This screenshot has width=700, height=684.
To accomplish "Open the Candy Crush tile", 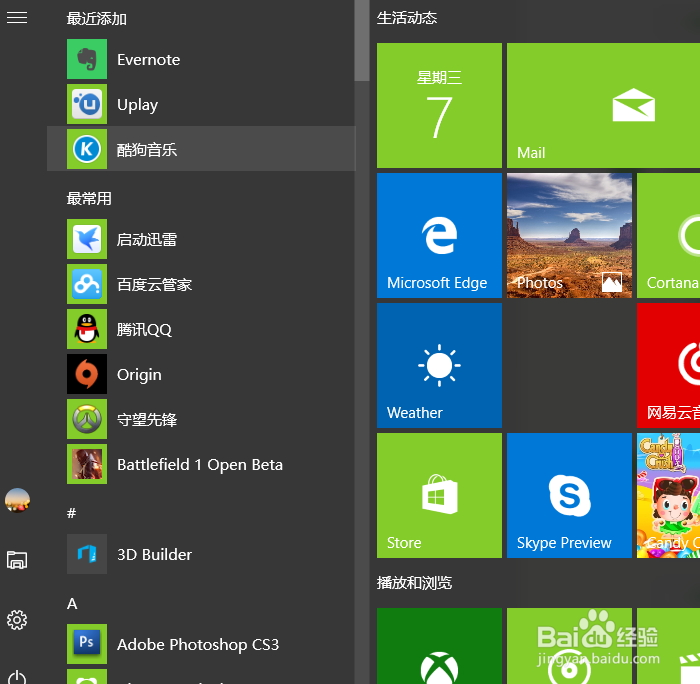I will pos(668,495).
